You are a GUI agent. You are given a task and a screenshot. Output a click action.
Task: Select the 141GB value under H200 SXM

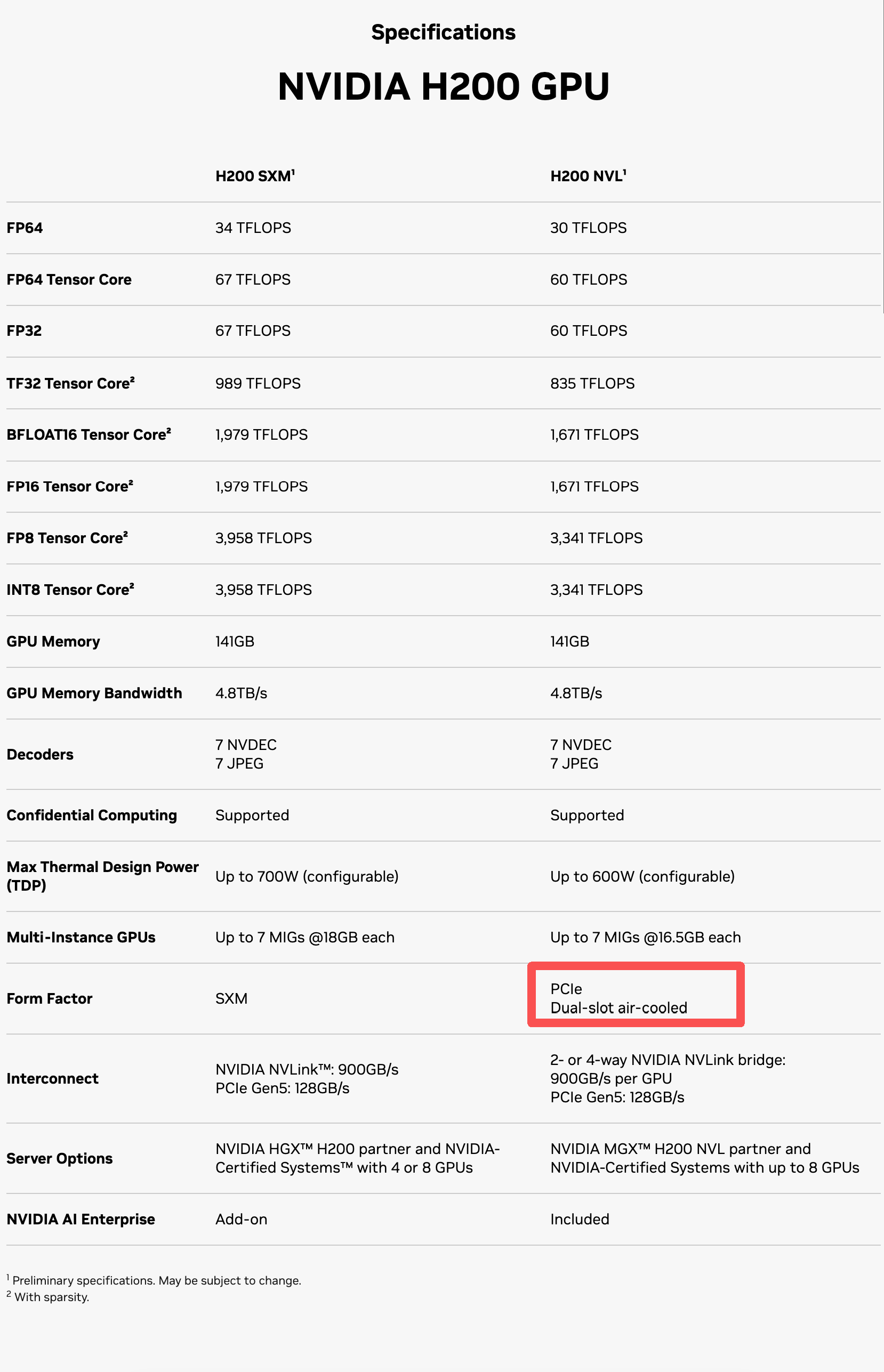tap(235, 642)
